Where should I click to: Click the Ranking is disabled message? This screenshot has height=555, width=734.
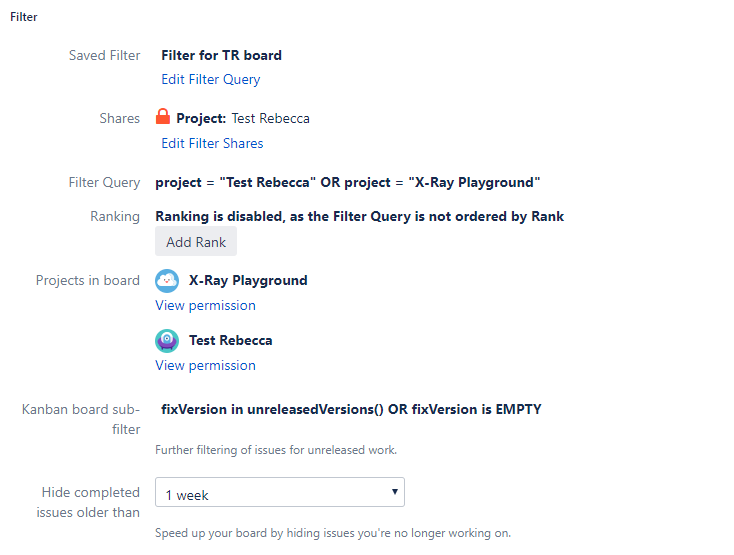click(x=360, y=216)
